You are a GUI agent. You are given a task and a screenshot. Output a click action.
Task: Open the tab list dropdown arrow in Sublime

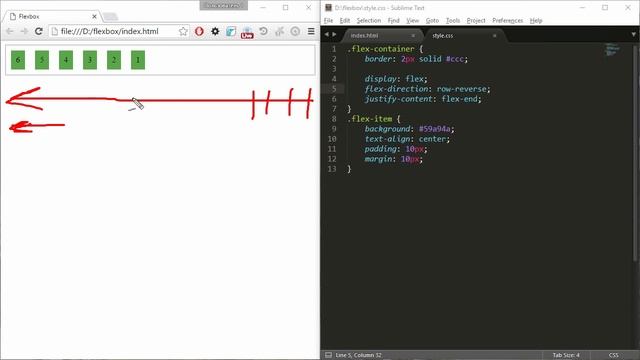tap(633, 35)
